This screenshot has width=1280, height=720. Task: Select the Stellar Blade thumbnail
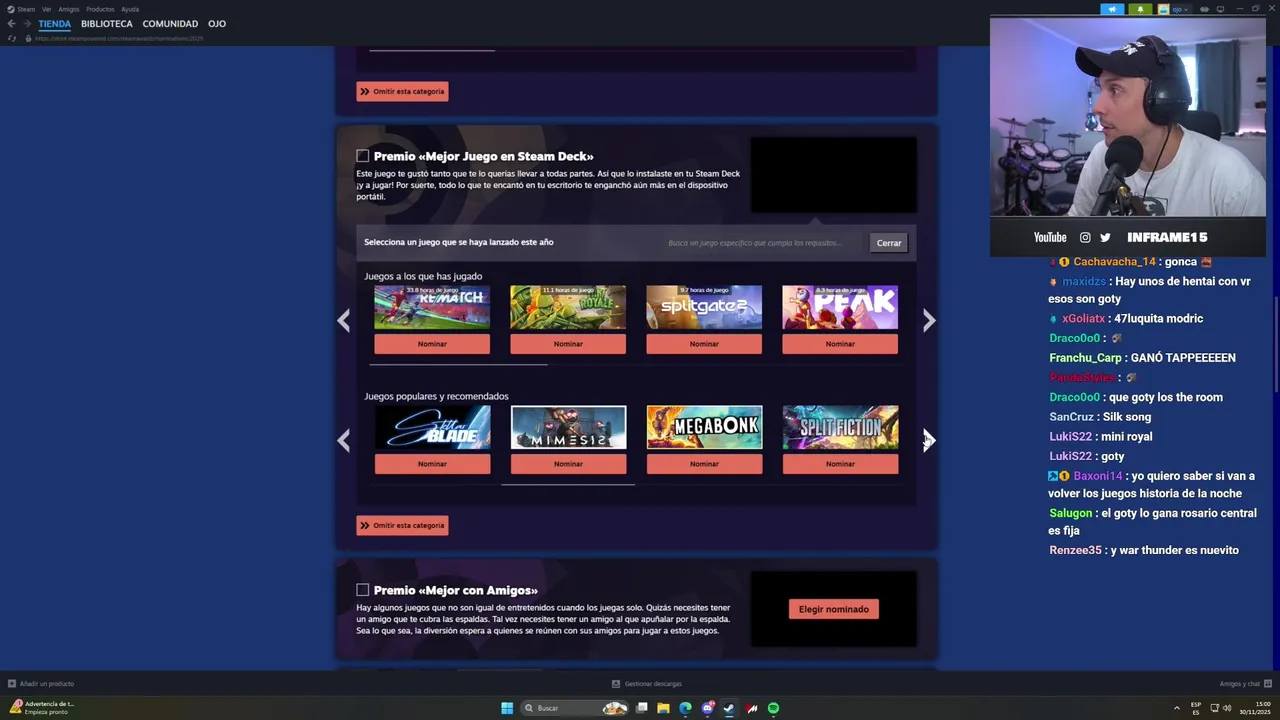[432, 427]
